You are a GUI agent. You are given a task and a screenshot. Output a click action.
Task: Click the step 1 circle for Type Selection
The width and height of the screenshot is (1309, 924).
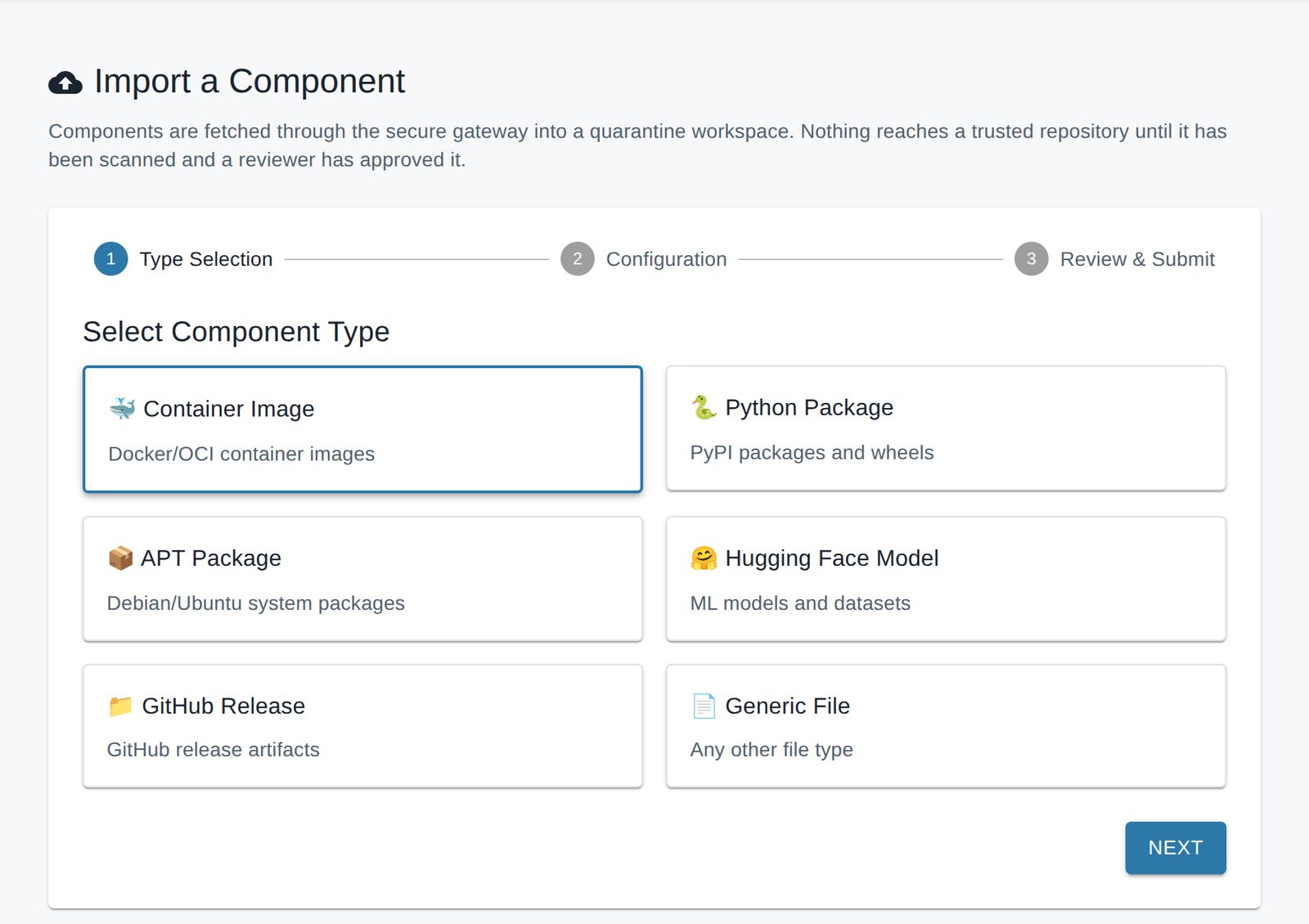pyautogui.click(x=111, y=259)
